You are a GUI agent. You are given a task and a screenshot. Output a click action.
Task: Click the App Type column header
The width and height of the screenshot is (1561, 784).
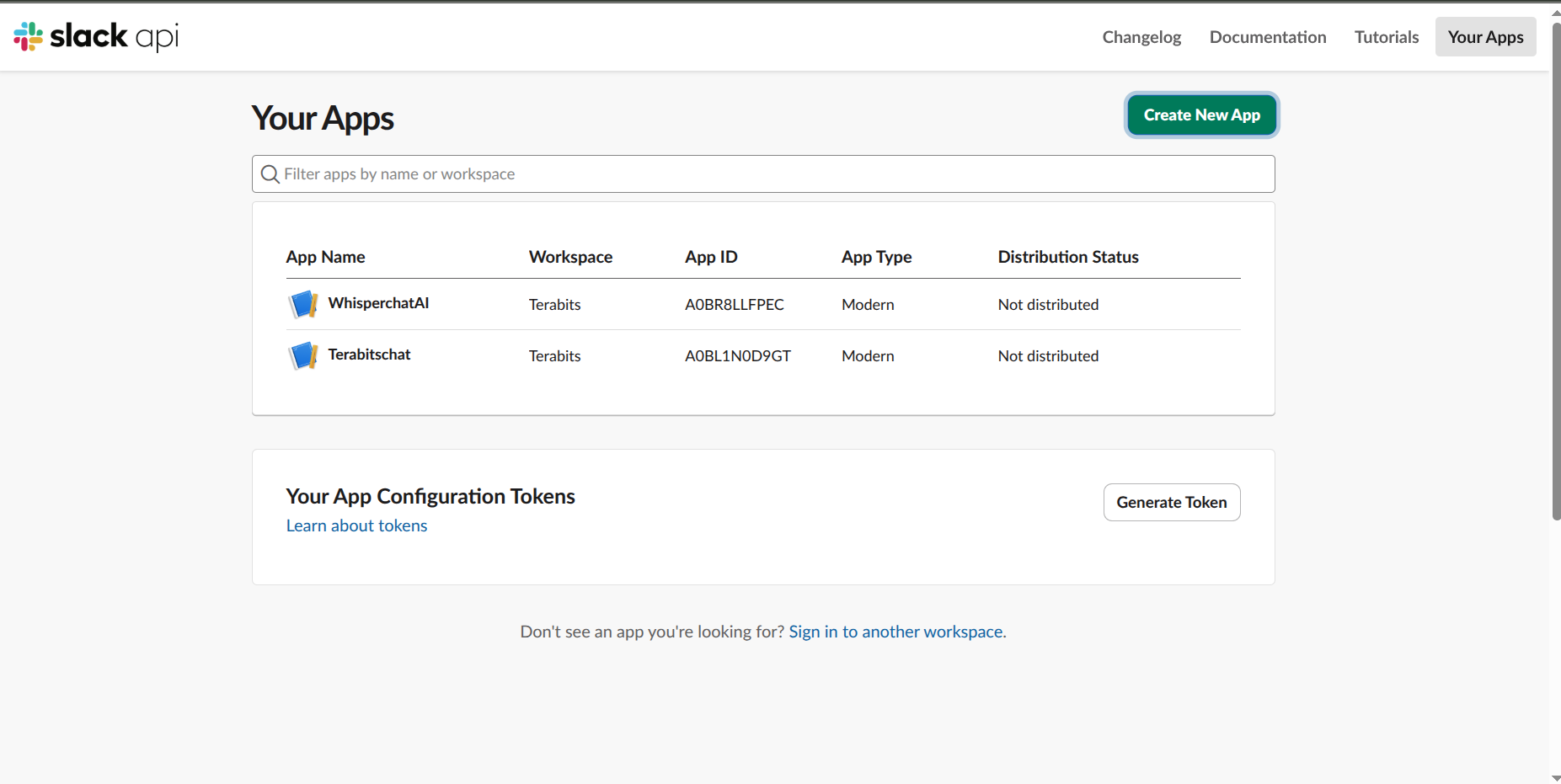[876, 257]
